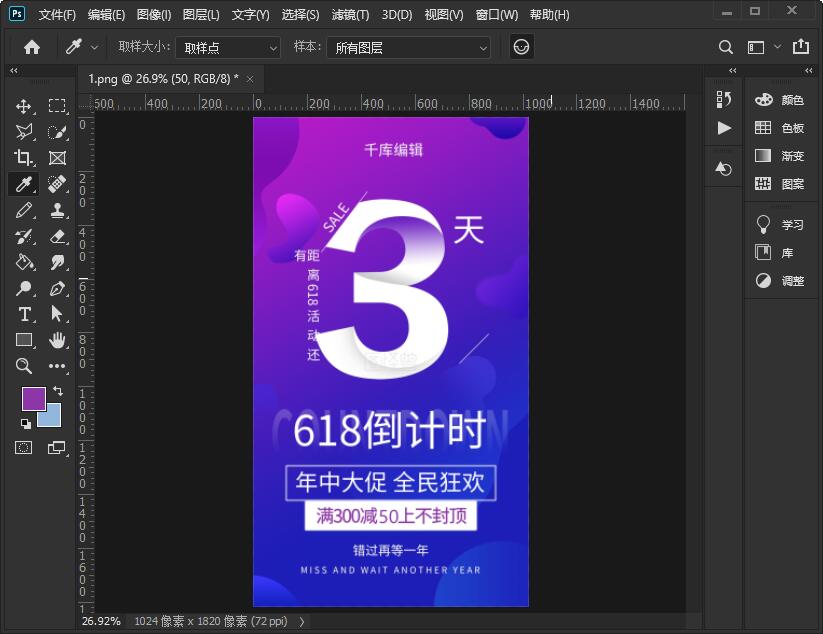823x634 pixels.
Task: Collapse the left toolbox double arrows
Action: [x=14, y=70]
